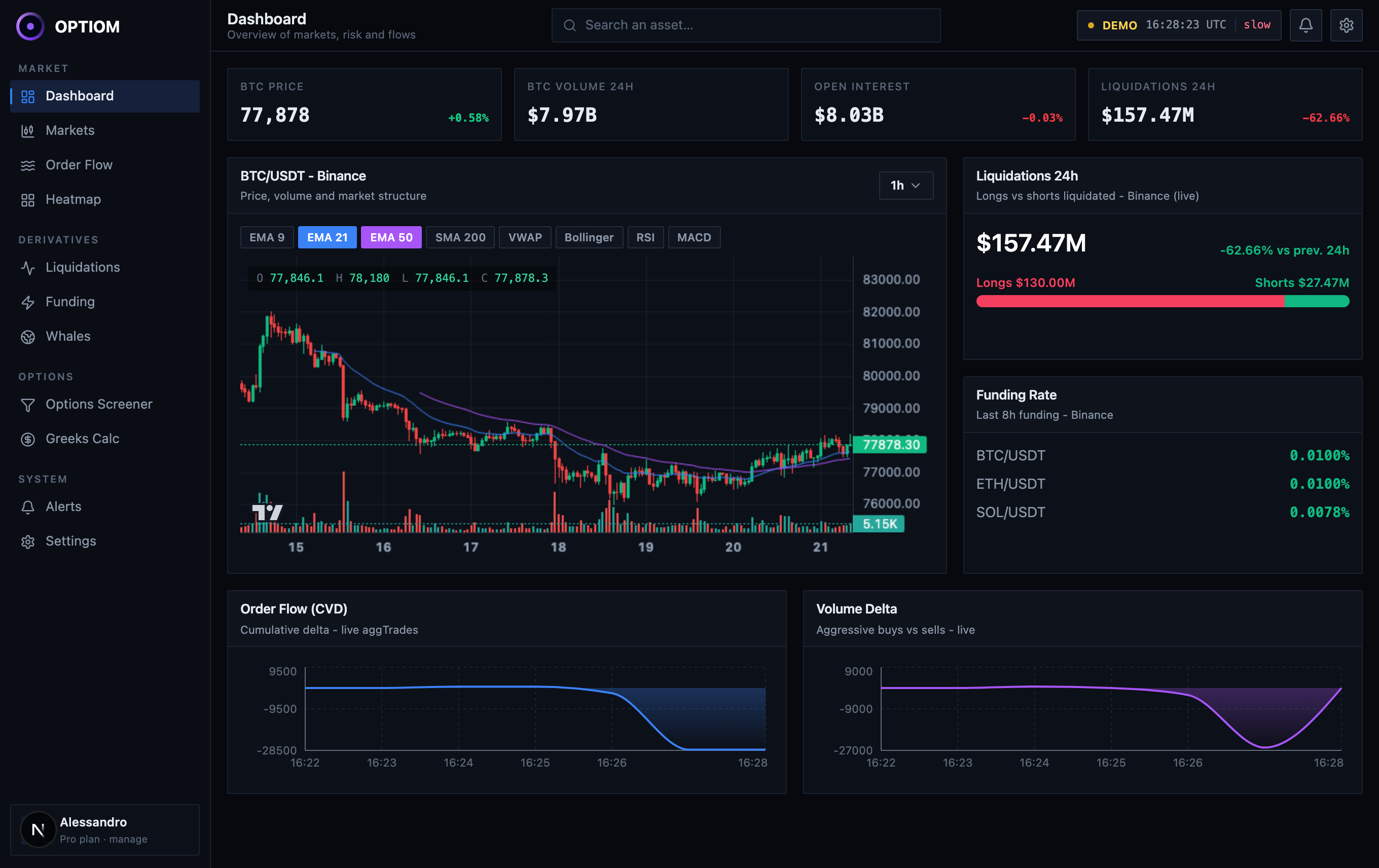Click the Order Flow waves icon

pyautogui.click(x=28, y=165)
